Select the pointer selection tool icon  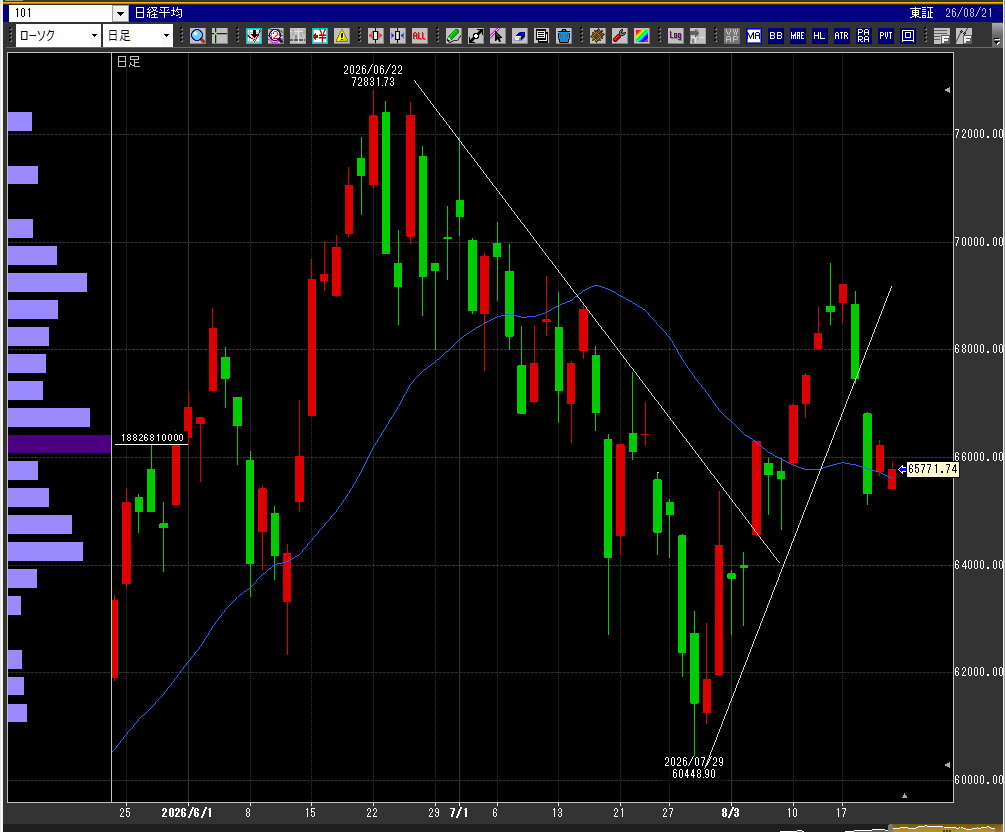[x=497, y=36]
